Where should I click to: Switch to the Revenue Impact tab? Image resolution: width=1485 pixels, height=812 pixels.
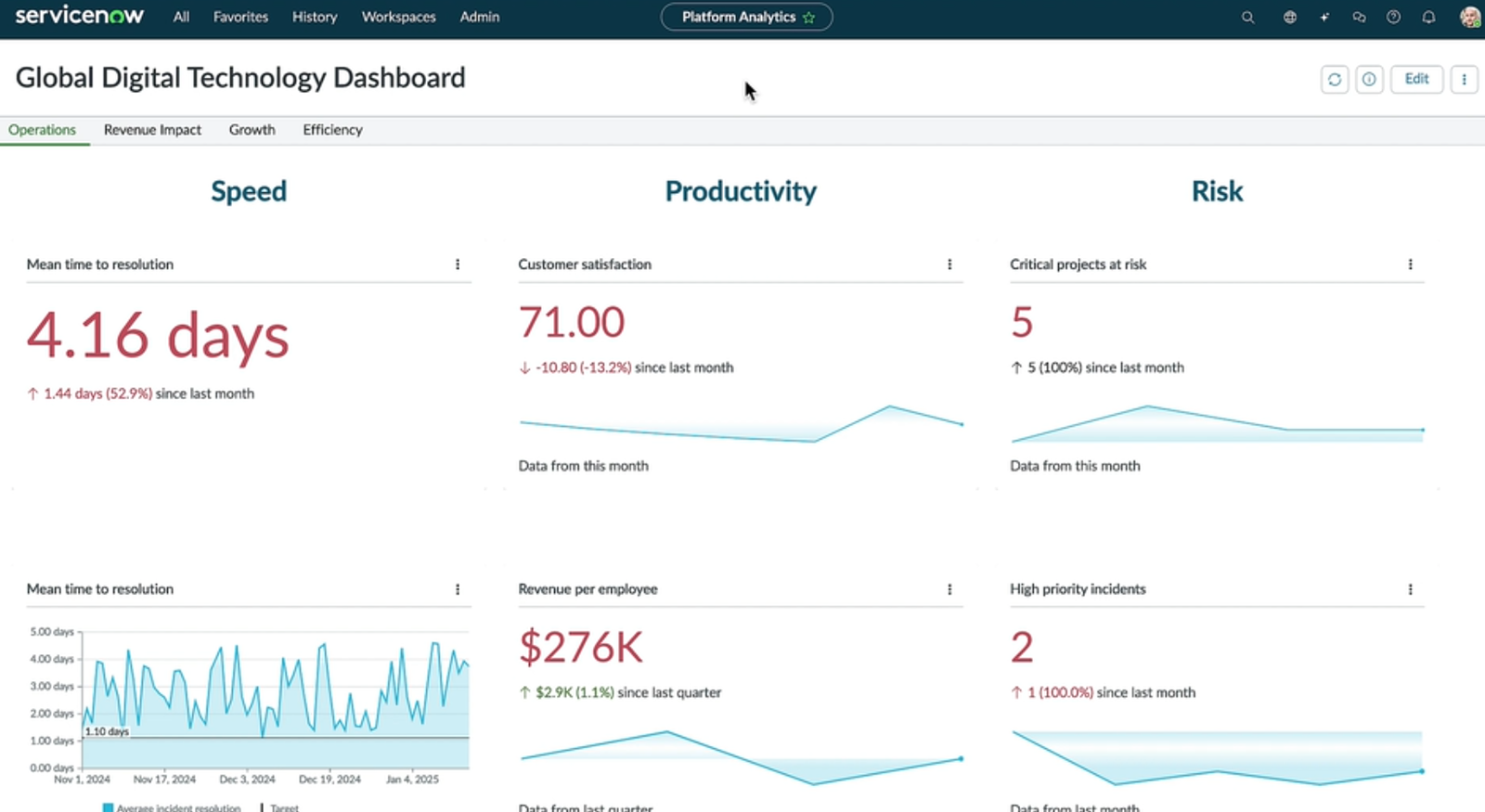point(152,130)
